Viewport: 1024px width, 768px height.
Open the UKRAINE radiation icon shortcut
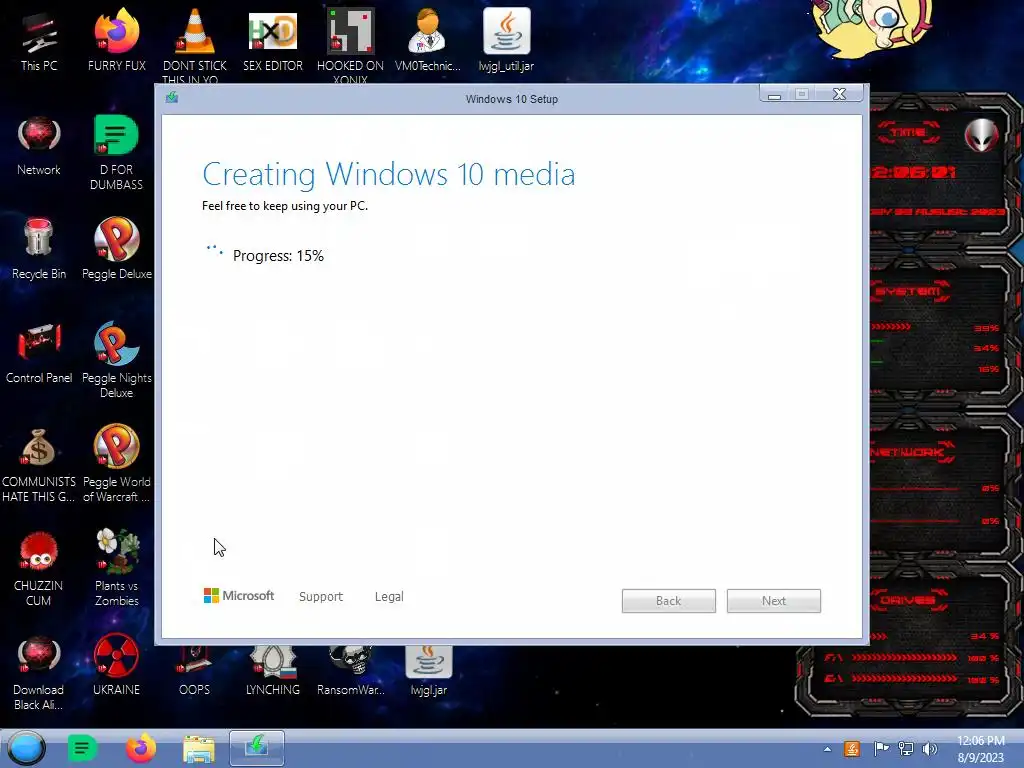pos(116,666)
